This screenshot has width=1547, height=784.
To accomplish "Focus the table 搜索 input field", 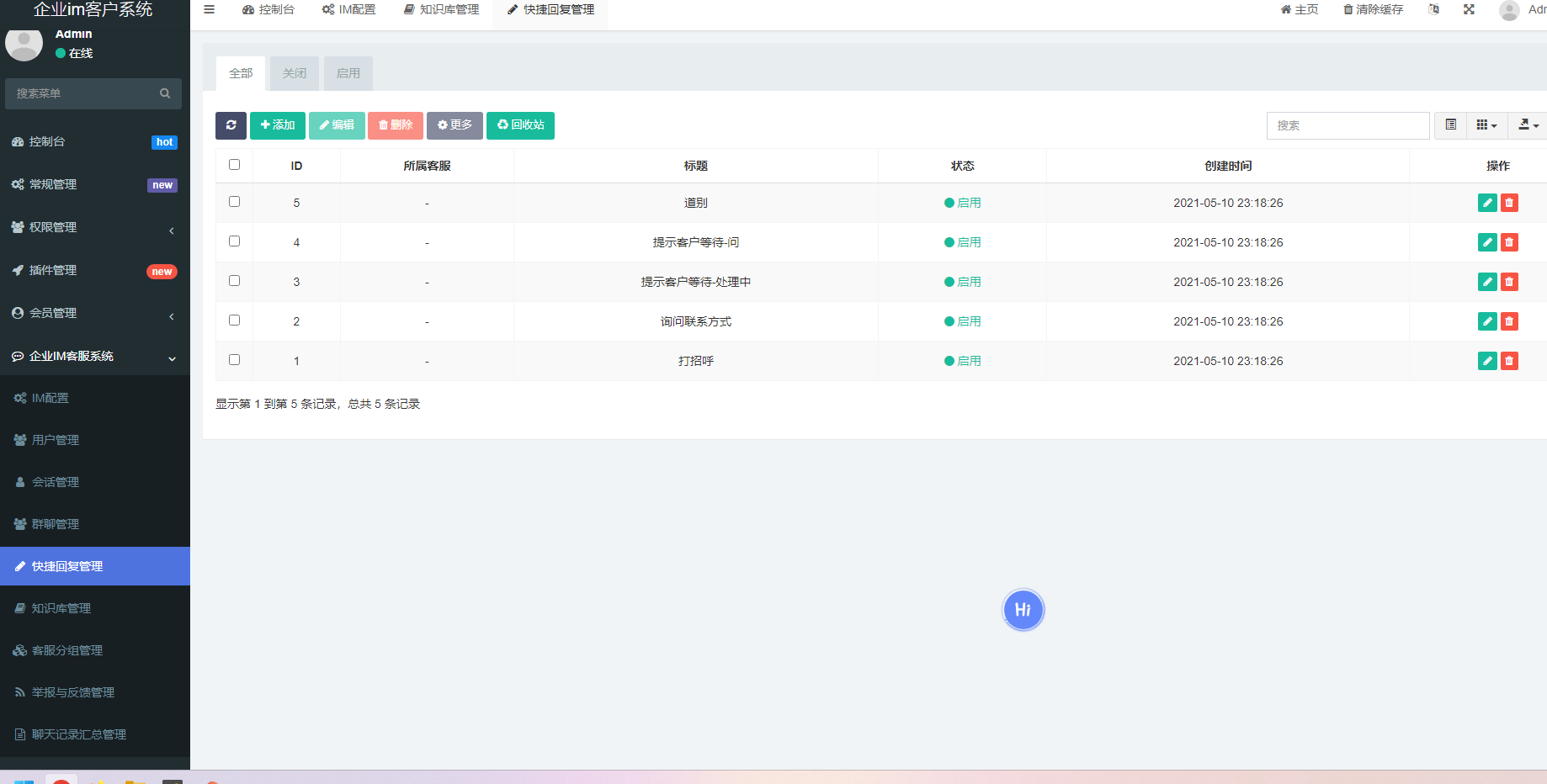I will (x=1348, y=125).
